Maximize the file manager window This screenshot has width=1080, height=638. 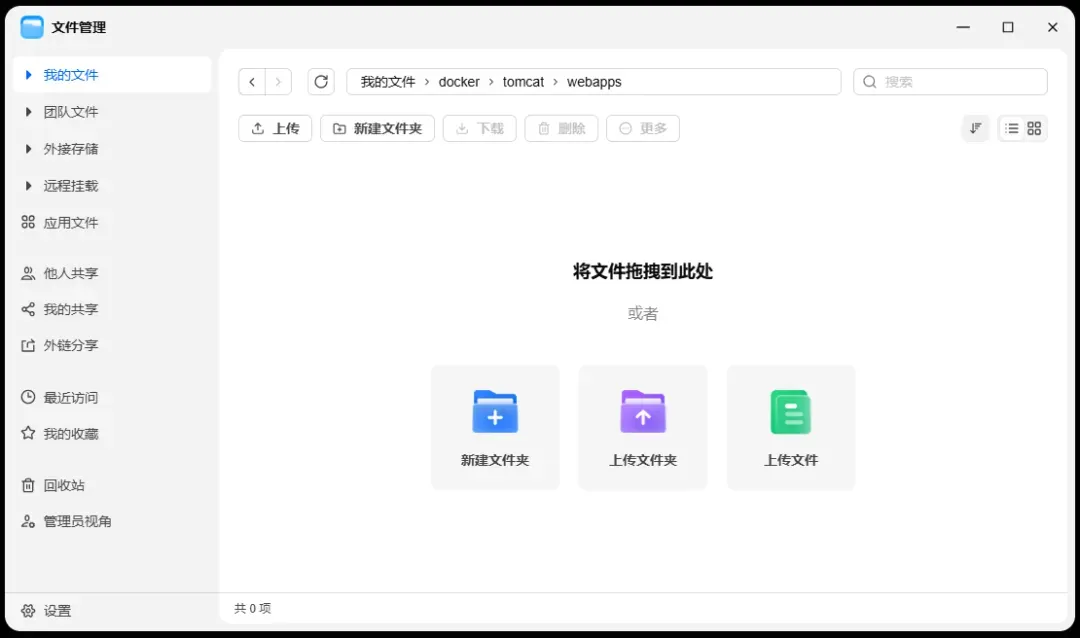click(1008, 28)
